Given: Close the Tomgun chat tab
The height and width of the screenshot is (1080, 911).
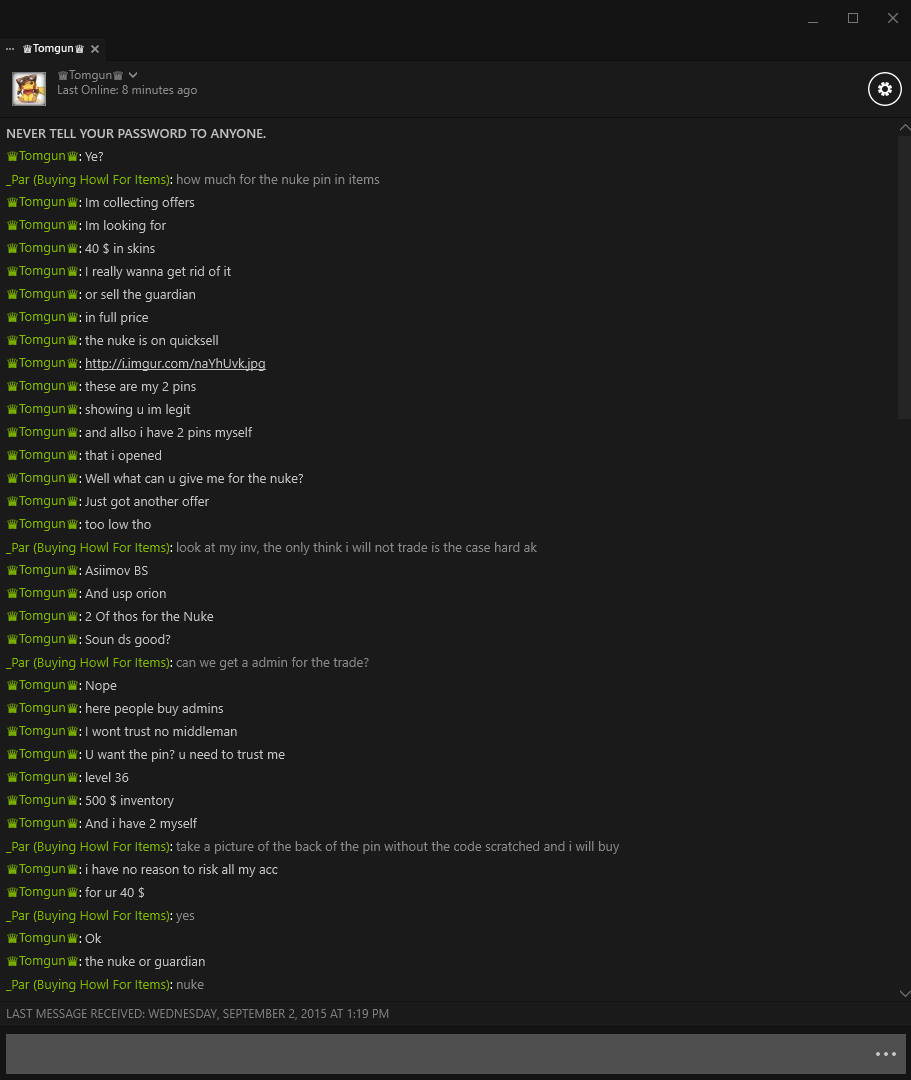Looking at the screenshot, I should click(x=95, y=49).
